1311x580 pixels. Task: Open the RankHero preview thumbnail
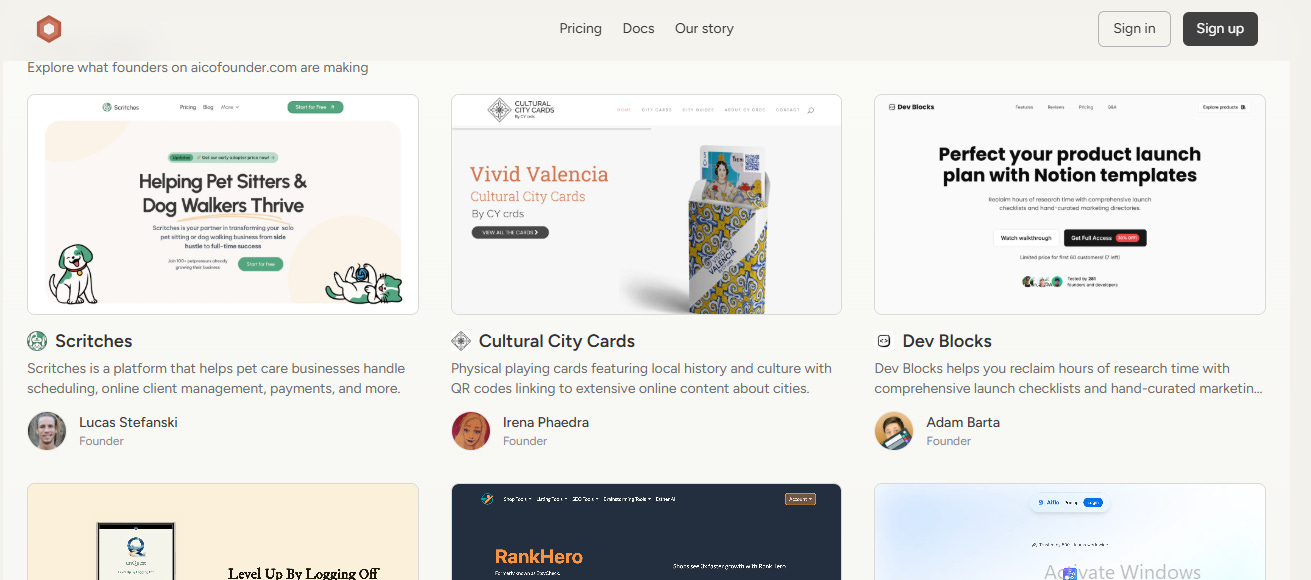click(646, 532)
